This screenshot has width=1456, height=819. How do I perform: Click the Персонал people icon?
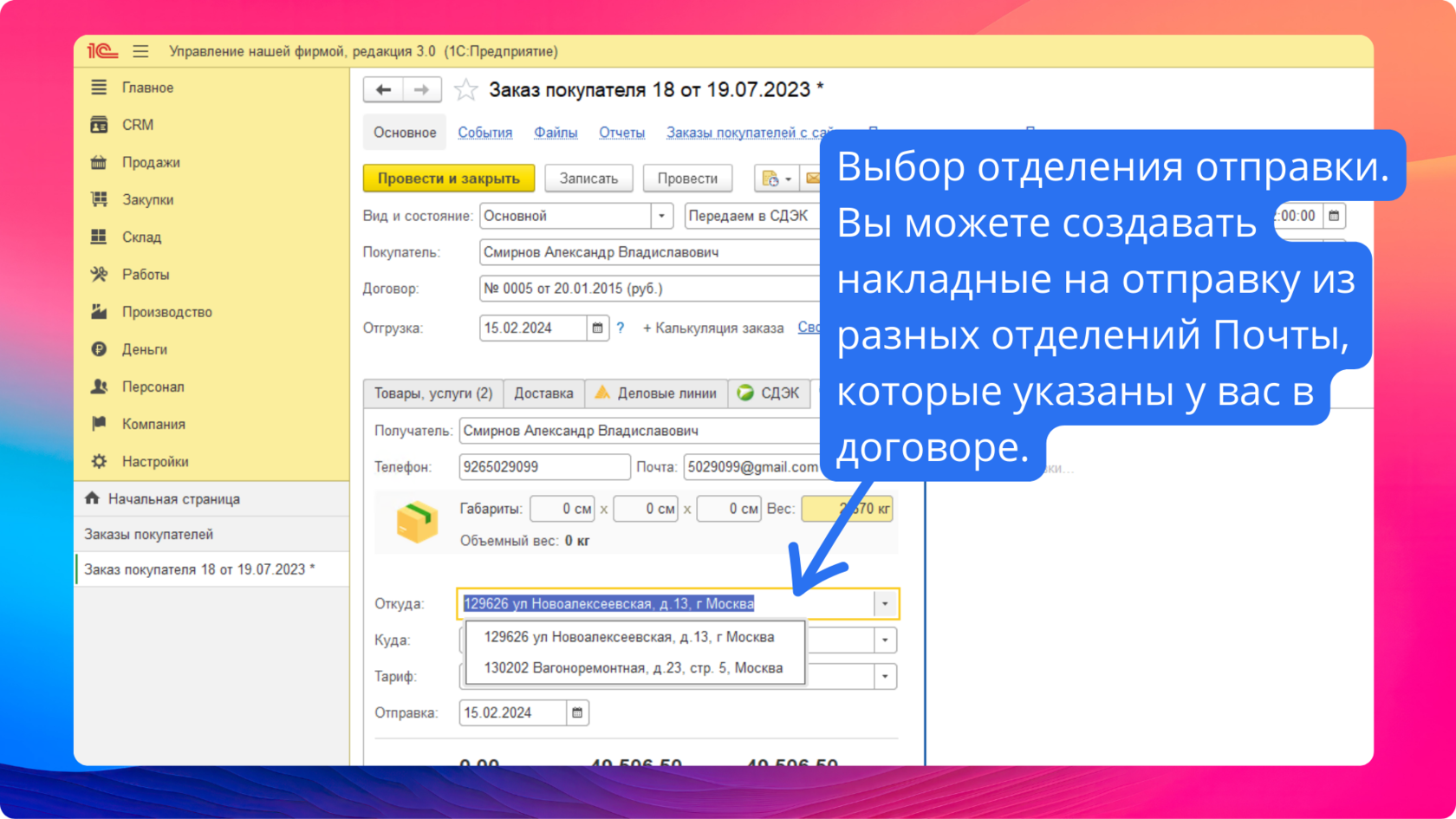(99, 387)
